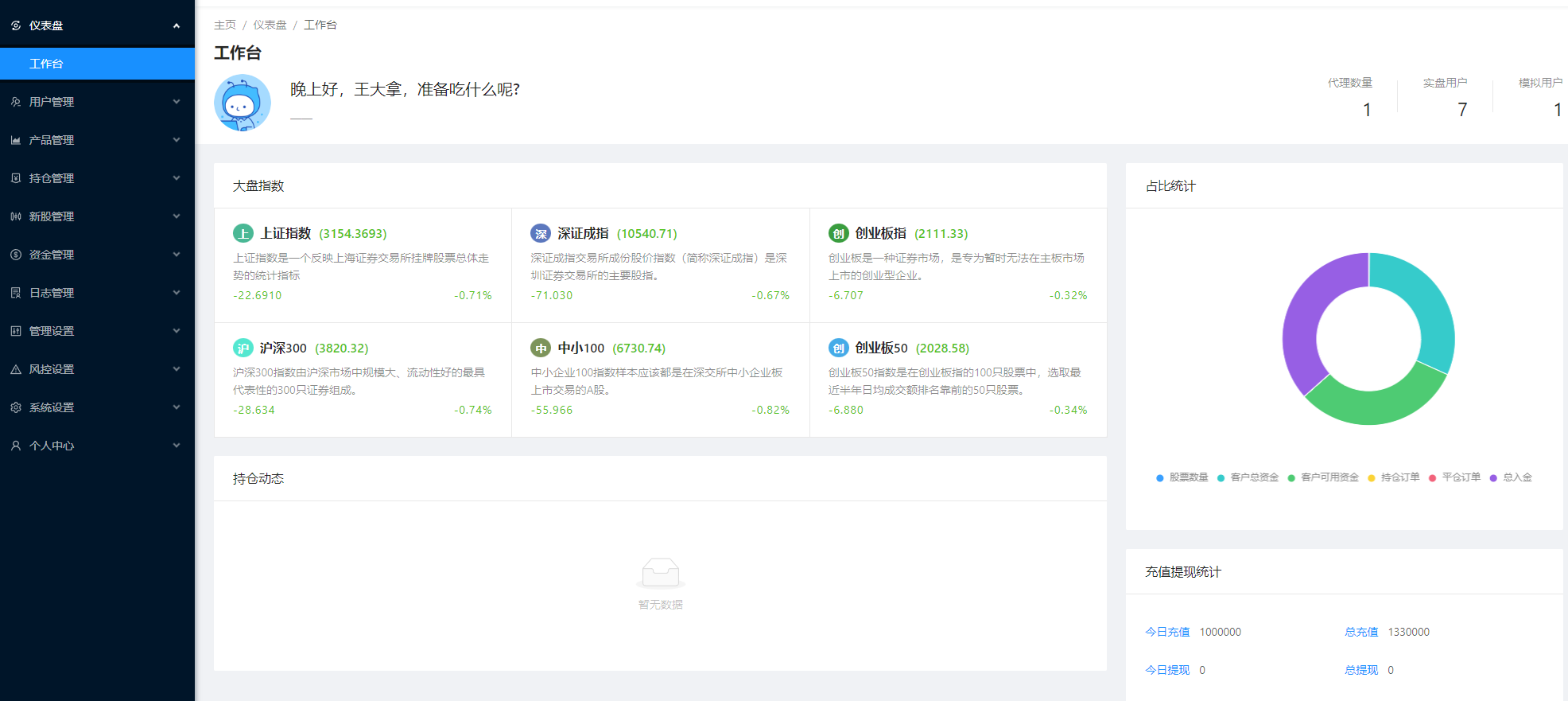Expand the 资金管理 sidebar menu

click(x=95, y=255)
